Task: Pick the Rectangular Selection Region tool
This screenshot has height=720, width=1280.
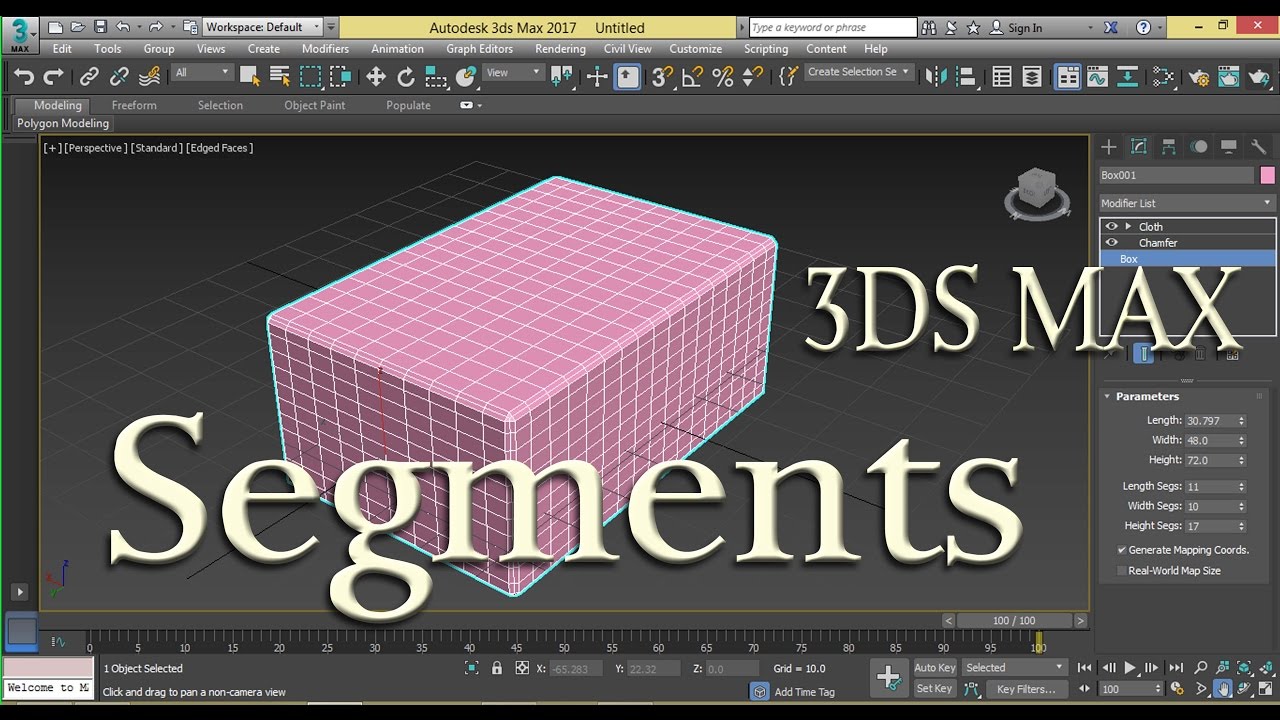Action: [x=311, y=76]
